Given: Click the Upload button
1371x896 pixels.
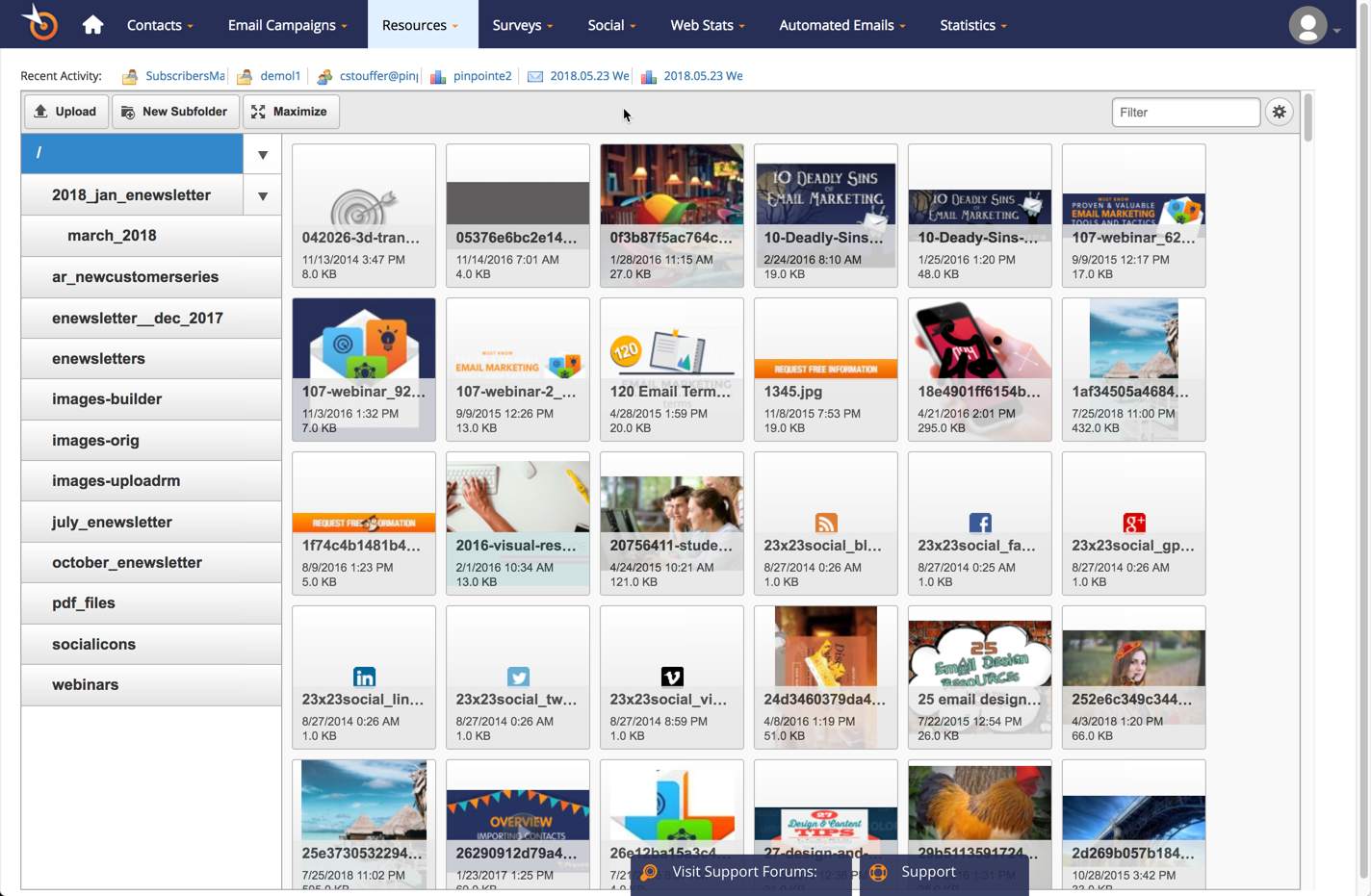Looking at the screenshot, I should tap(65, 112).
